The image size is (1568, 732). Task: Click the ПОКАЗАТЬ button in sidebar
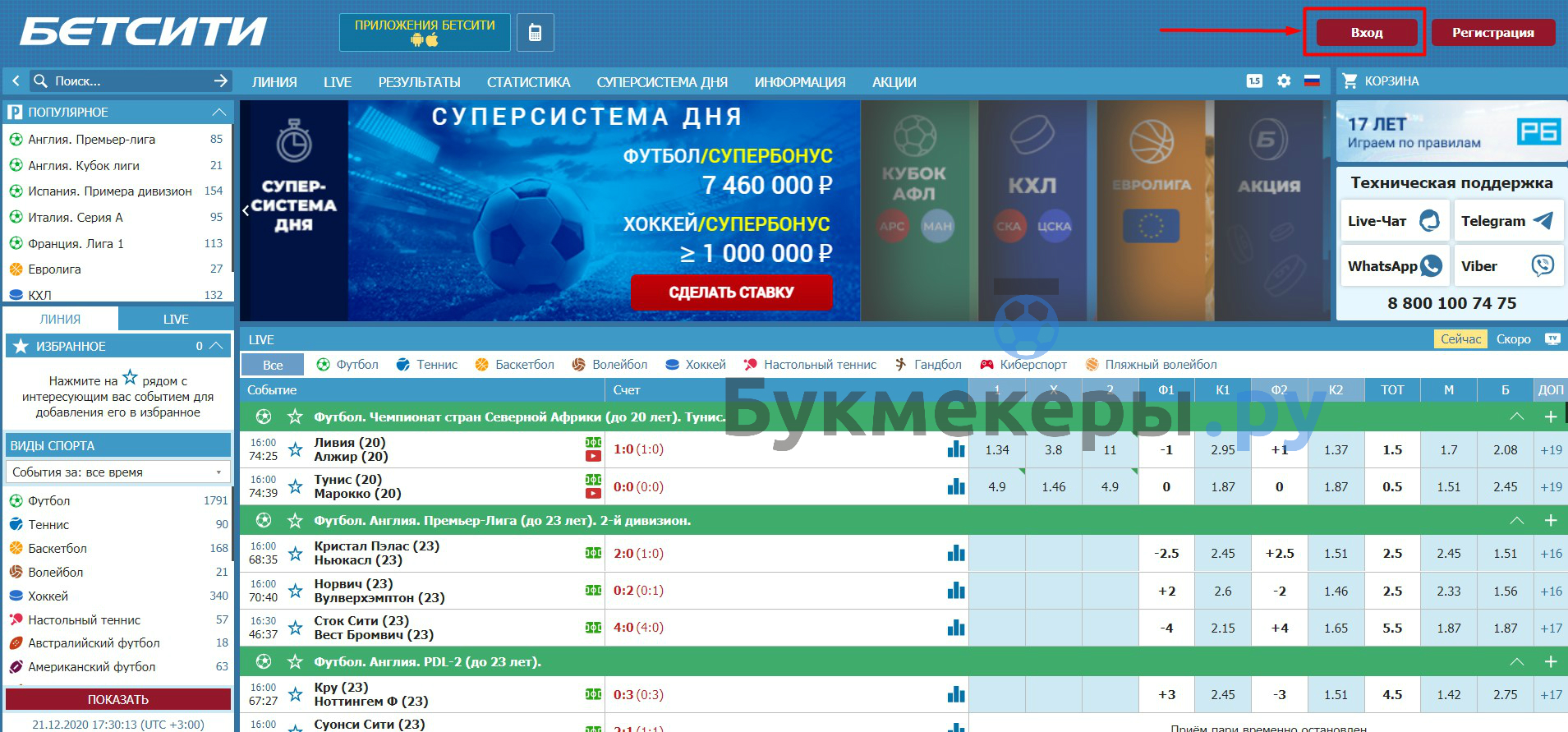[x=117, y=699]
